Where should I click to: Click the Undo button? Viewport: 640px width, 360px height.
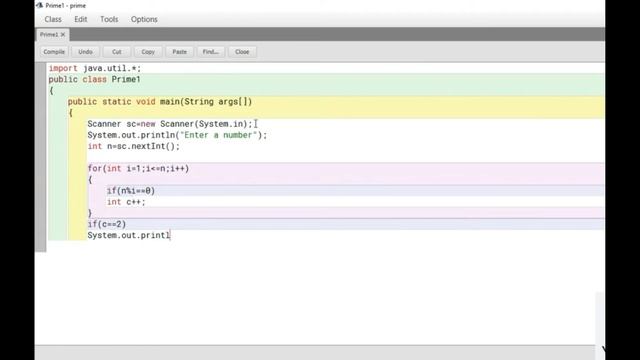tap(85, 52)
